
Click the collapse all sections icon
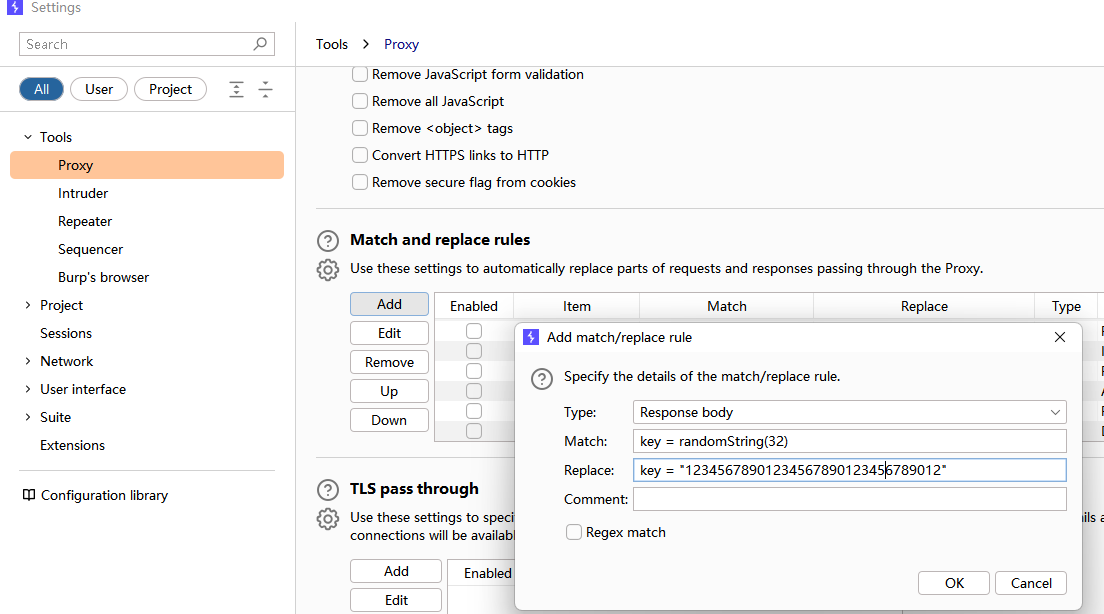click(x=265, y=89)
